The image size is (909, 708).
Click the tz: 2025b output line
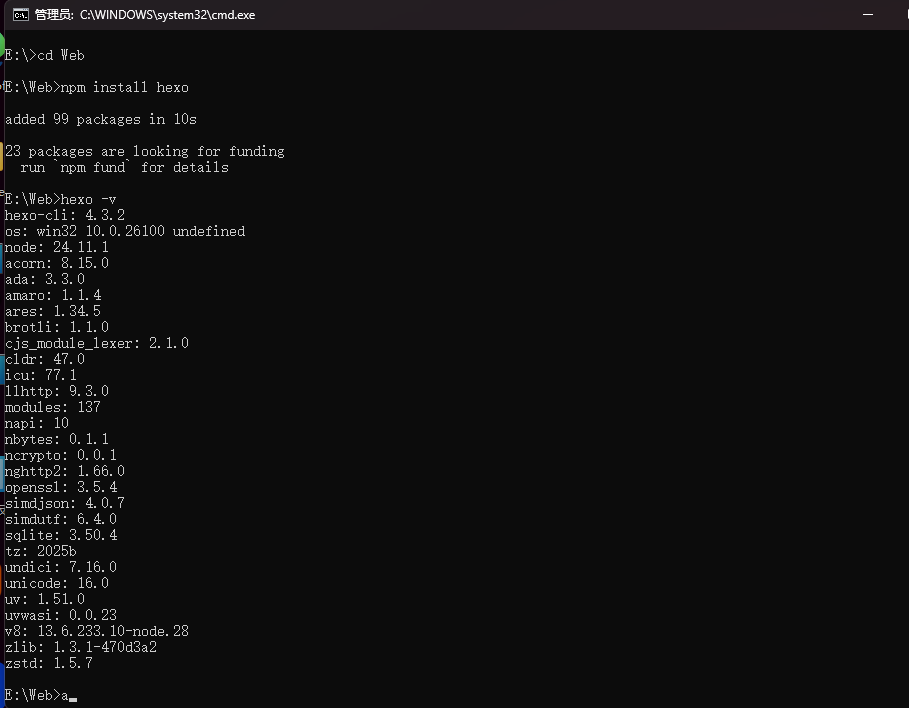tap(40, 551)
